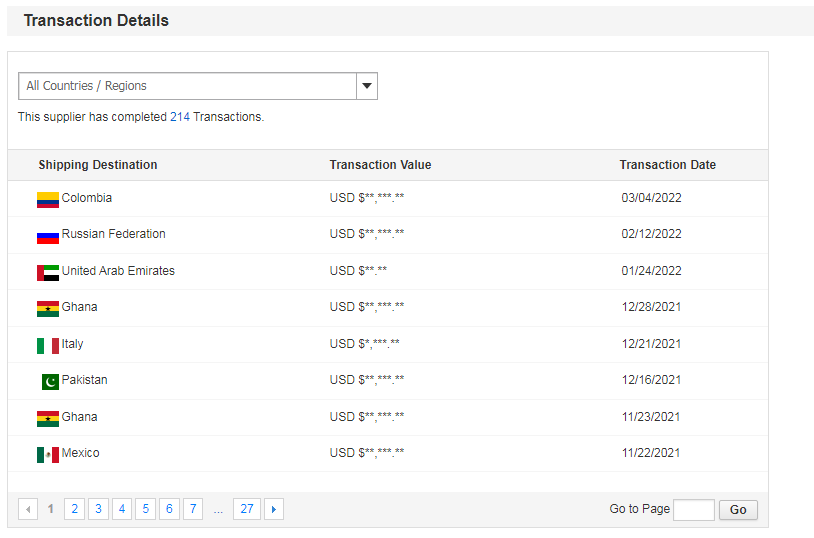The image size is (814, 538).
Task: Navigate to page 5
Action: 145,510
